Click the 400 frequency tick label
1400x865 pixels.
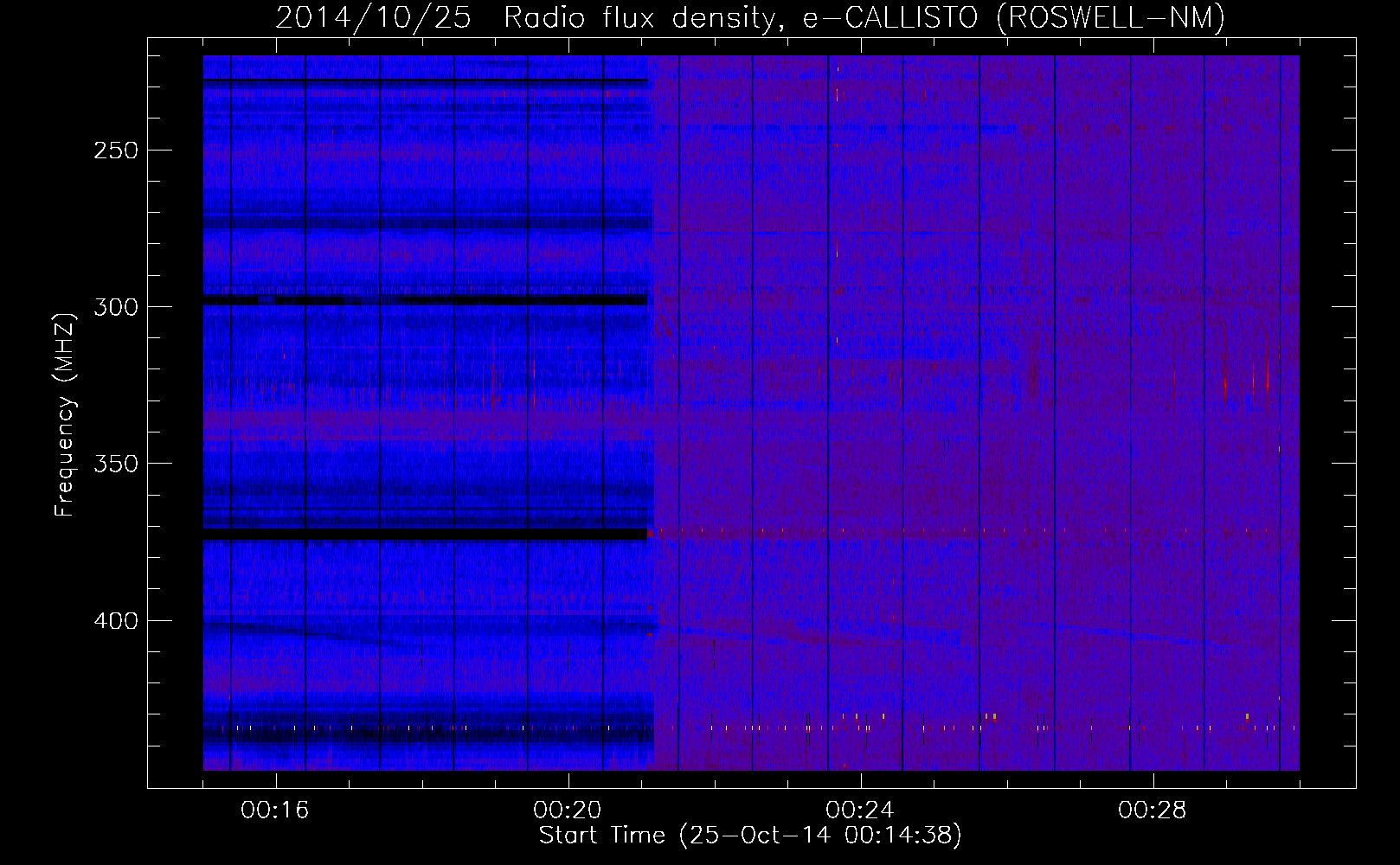(116, 621)
